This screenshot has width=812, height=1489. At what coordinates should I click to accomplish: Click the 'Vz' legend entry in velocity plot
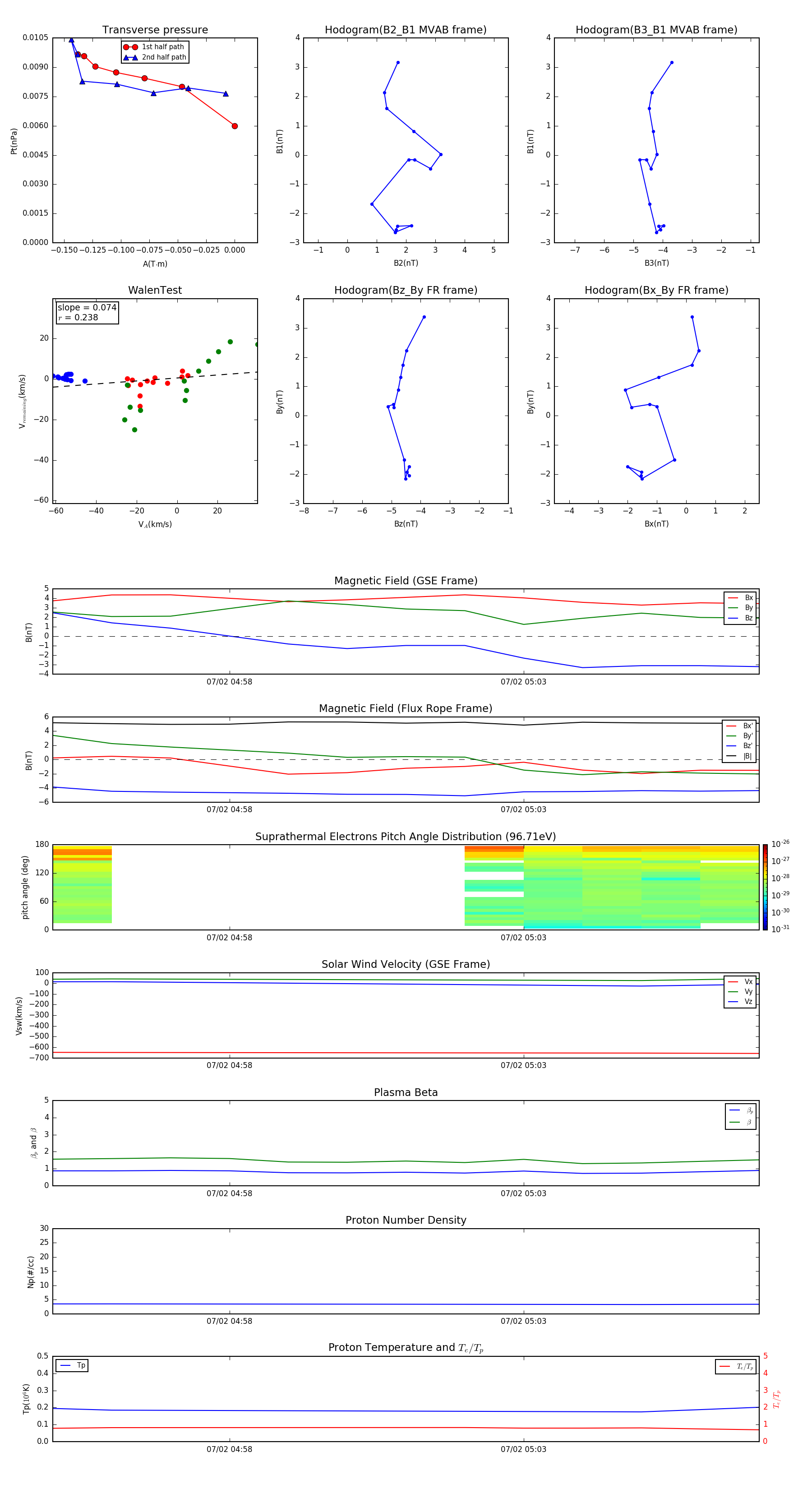[740, 1001]
